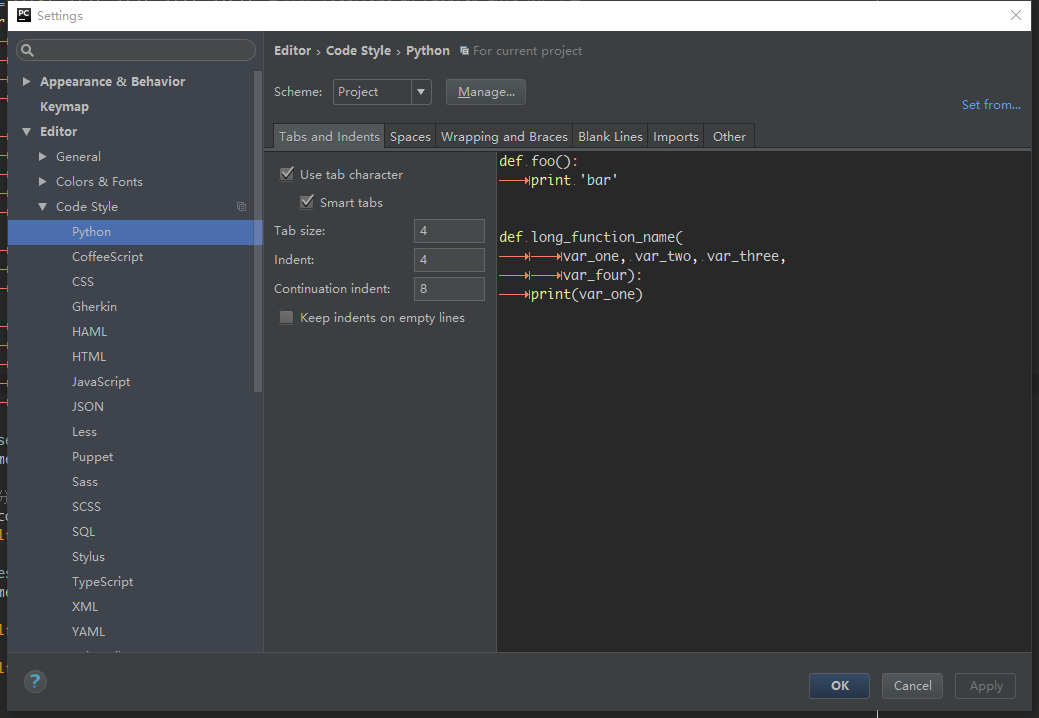
Task: Select JavaScript code style
Action: (101, 382)
